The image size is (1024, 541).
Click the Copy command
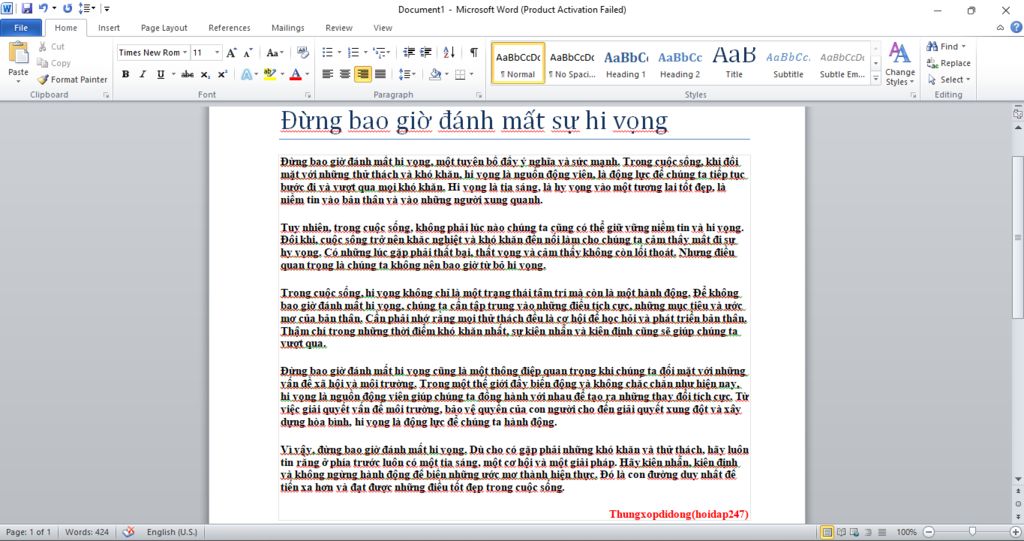pos(54,63)
